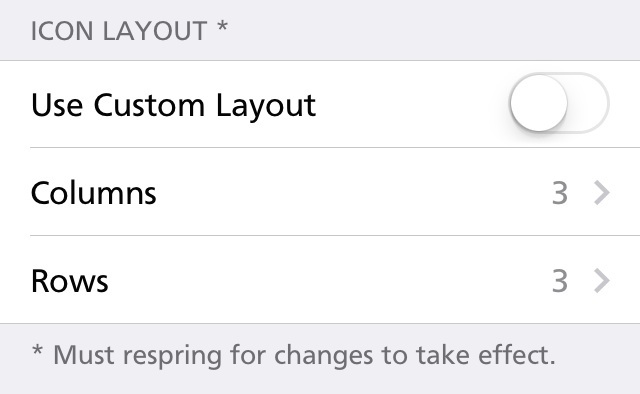Open the Columns setting row

coord(320,192)
